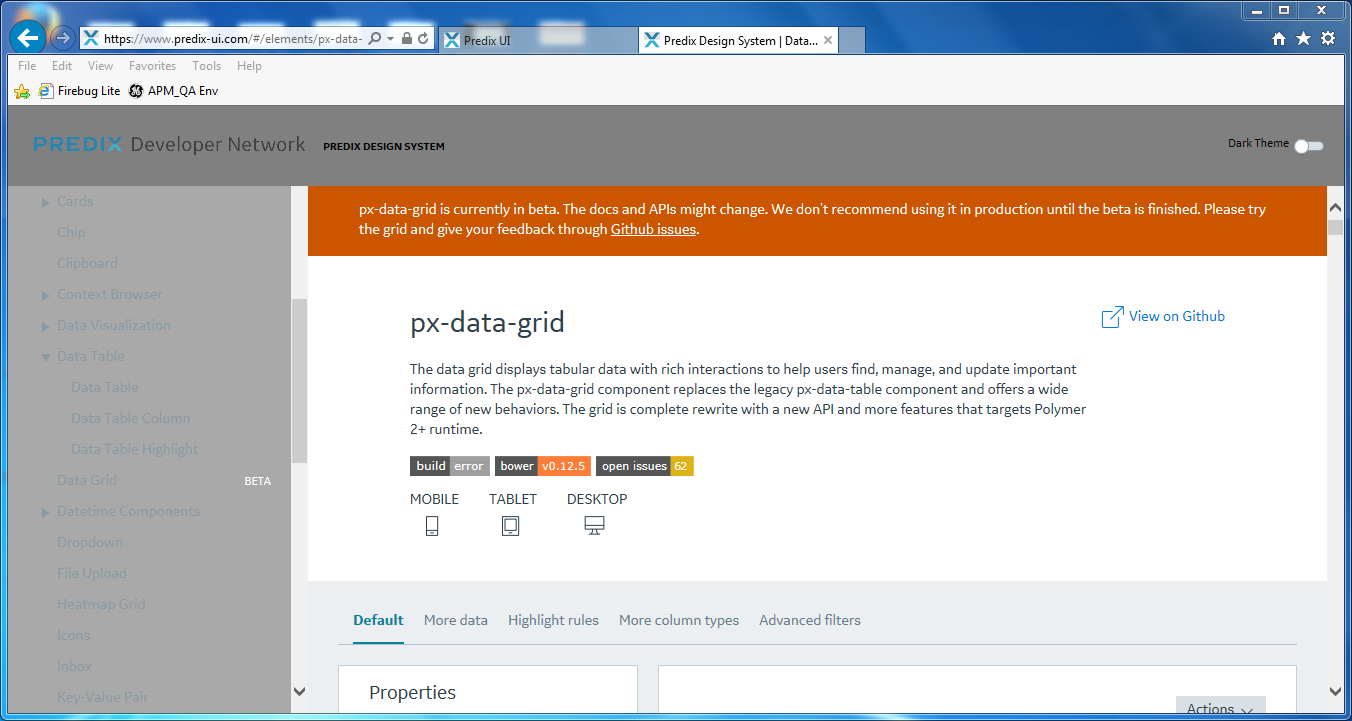The height and width of the screenshot is (721, 1352).
Task: Switch to the More column types tab
Action: pos(679,620)
